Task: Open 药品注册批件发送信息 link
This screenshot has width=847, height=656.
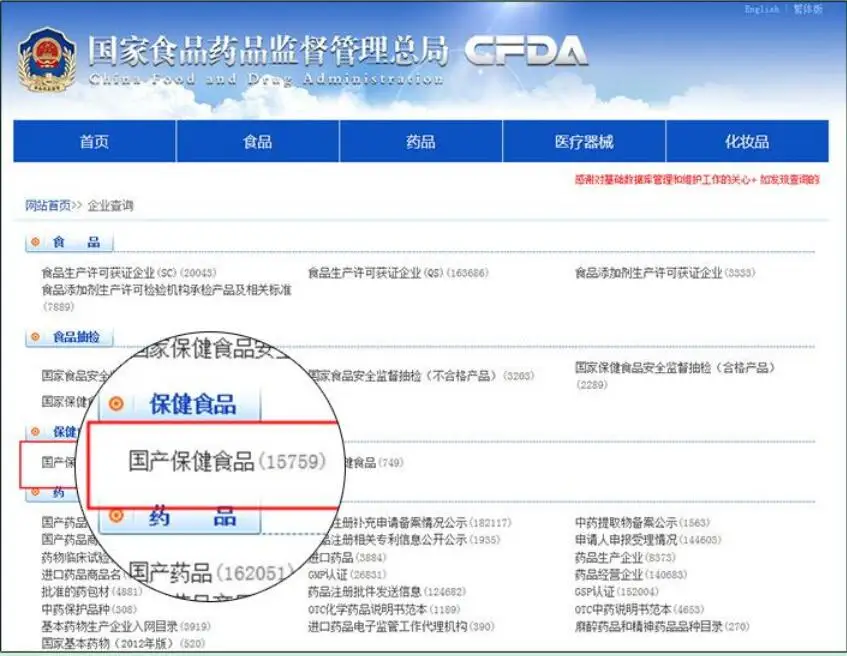Action: coord(387,592)
